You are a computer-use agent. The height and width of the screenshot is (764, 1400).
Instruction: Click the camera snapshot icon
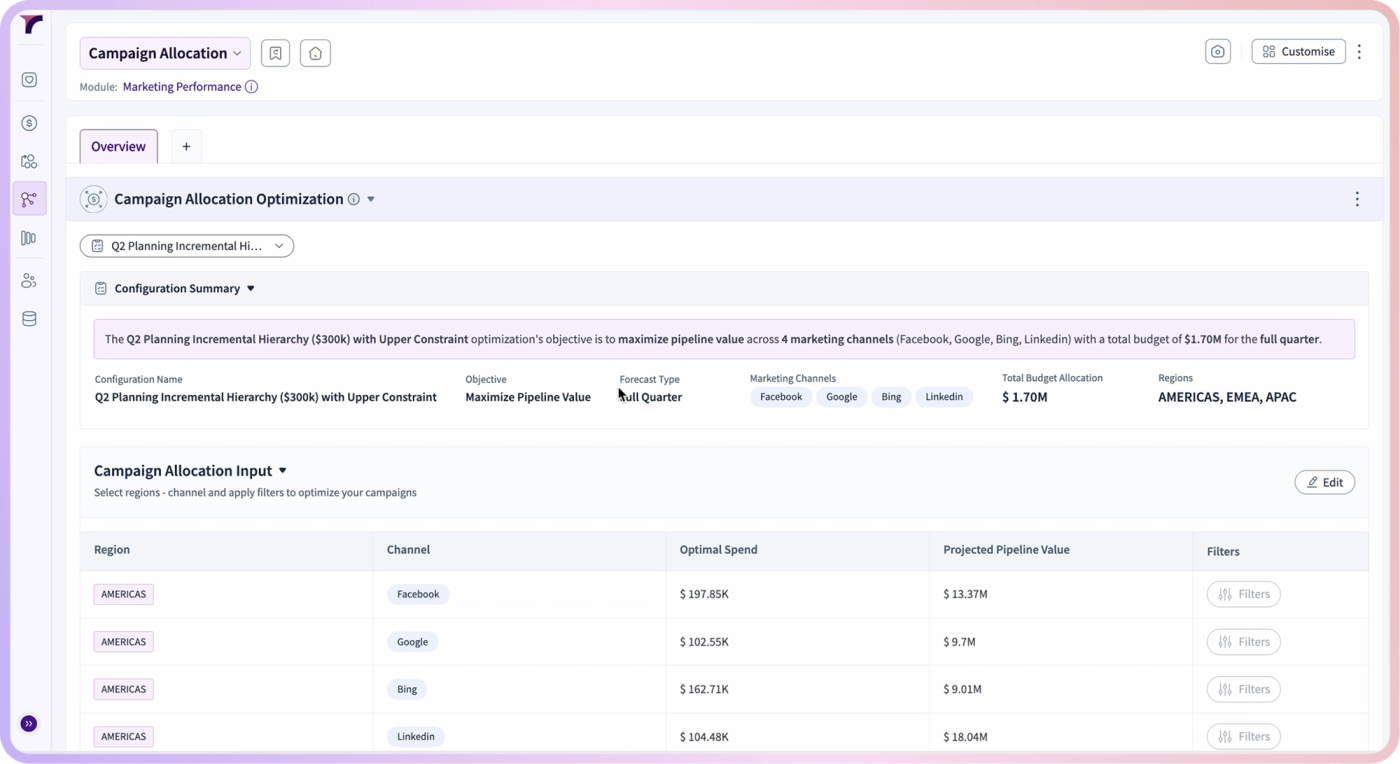click(1218, 52)
